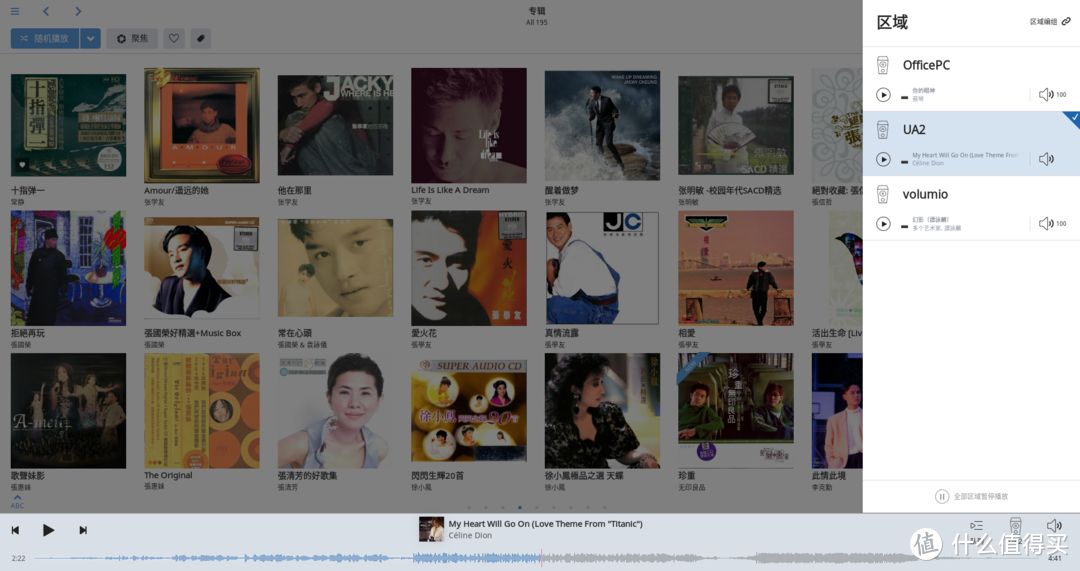Click the 区域编组 zone grouping link
Screen dimensions: 1080x571
tap(1050, 21)
